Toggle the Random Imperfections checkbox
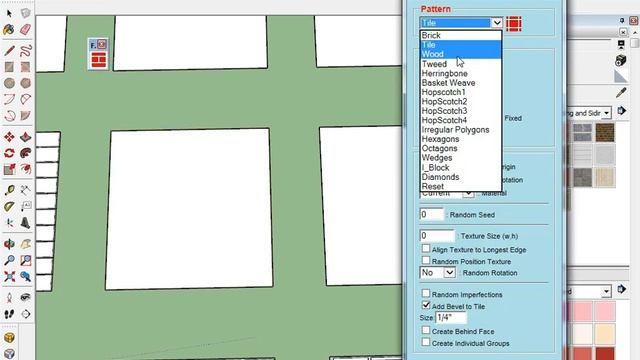 (426, 293)
